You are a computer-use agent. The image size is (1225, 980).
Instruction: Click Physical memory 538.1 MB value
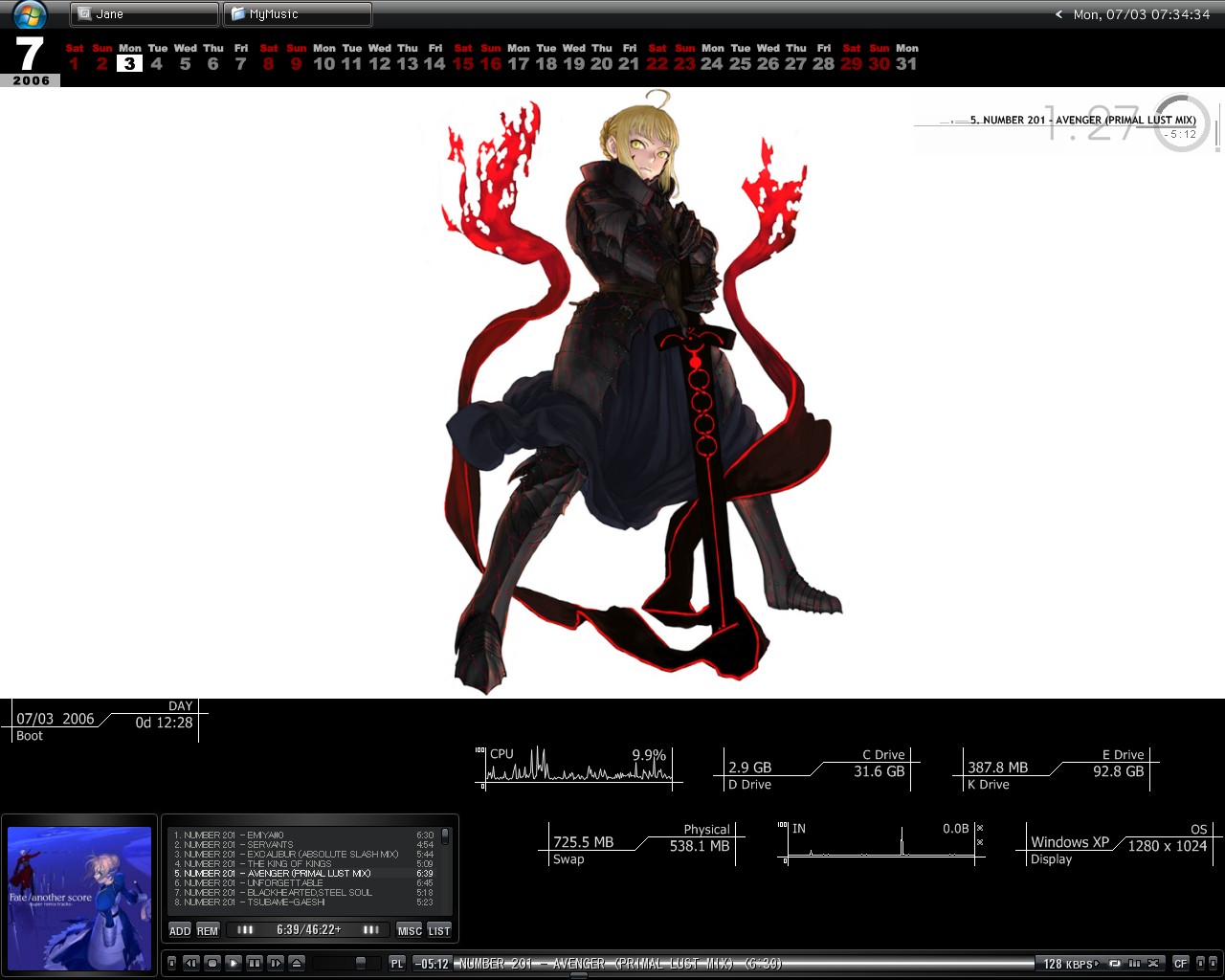(700, 846)
